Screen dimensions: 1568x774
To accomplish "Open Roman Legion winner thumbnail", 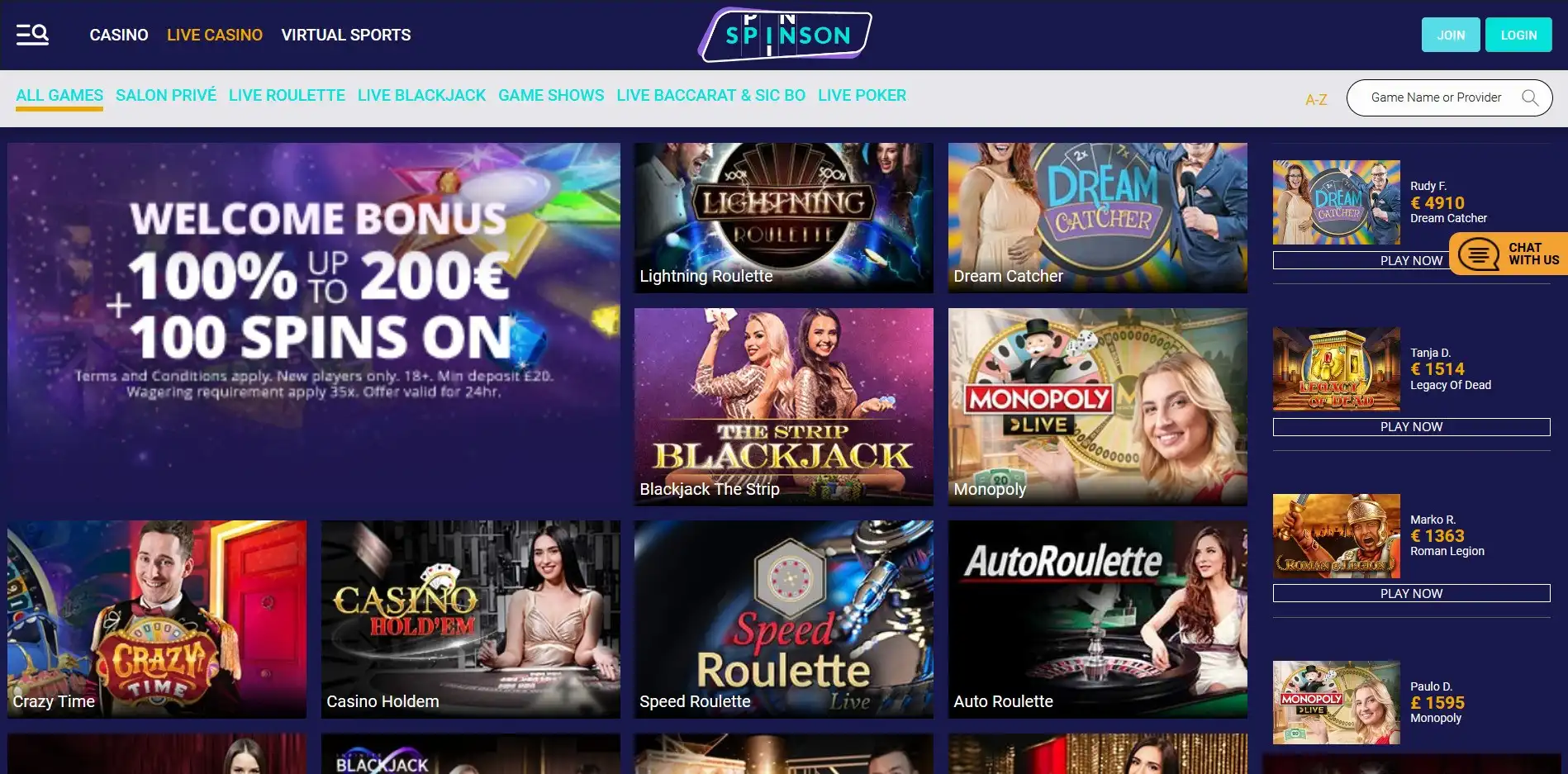I will coord(1337,536).
